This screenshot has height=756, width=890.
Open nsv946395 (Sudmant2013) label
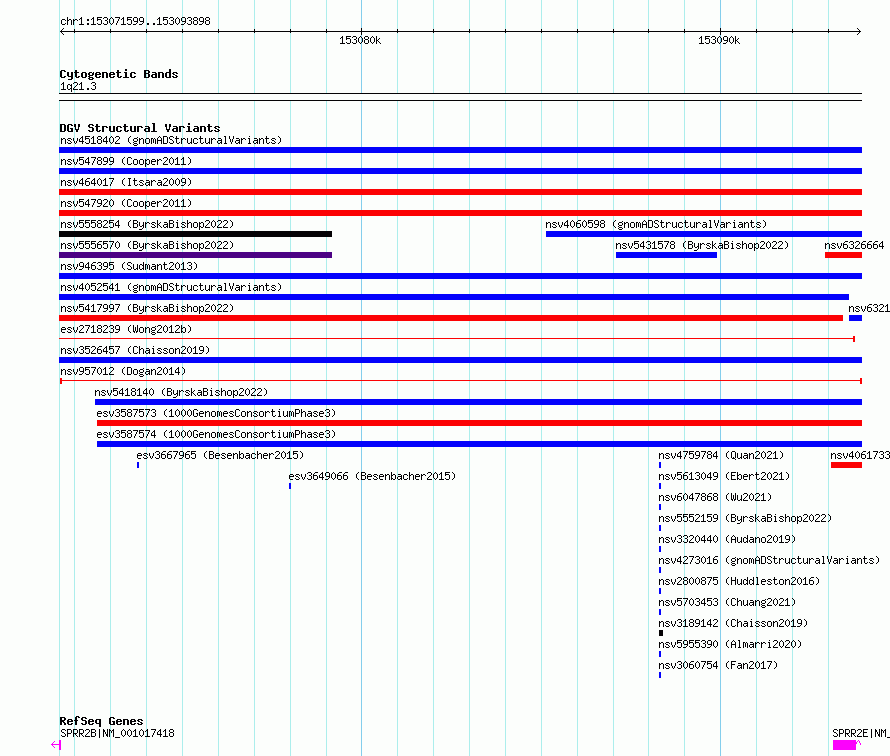point(129,266)
